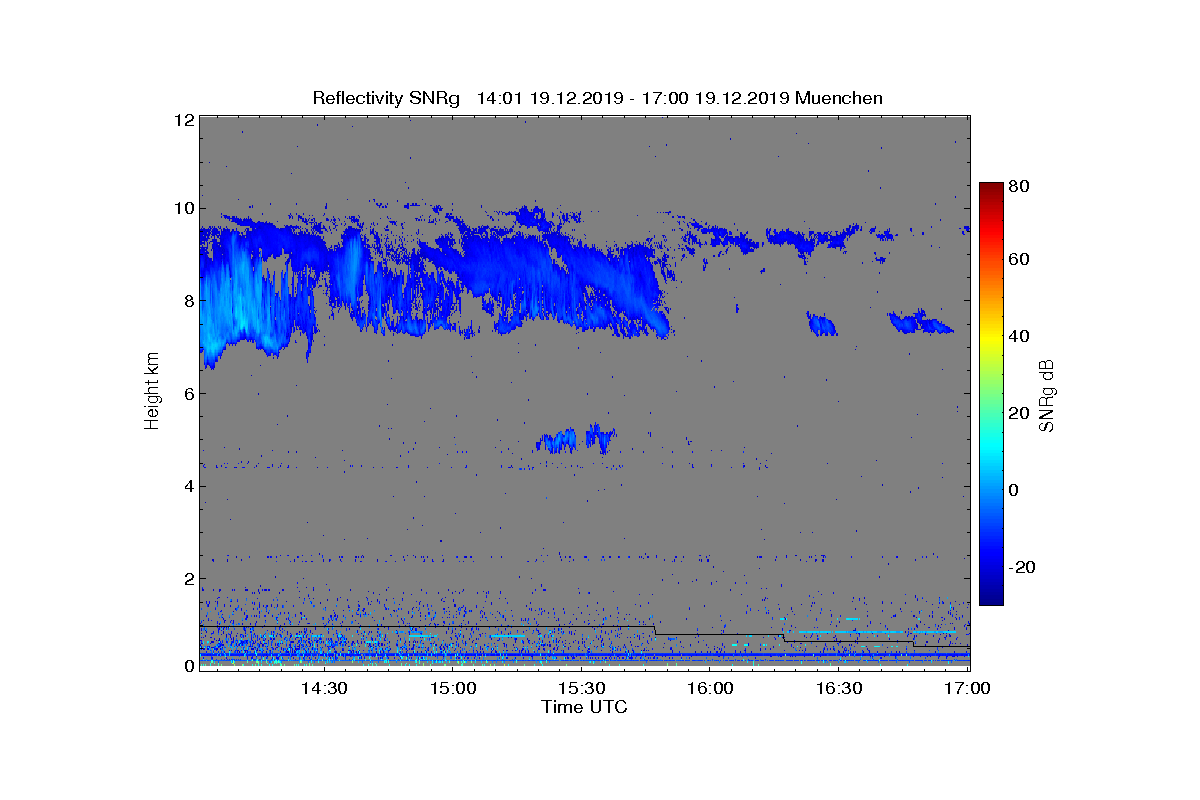Click the small cloud patch at 16:25
Image resolution: width=1200 pixels, height=800 pixels.
[x=822, y=323]
